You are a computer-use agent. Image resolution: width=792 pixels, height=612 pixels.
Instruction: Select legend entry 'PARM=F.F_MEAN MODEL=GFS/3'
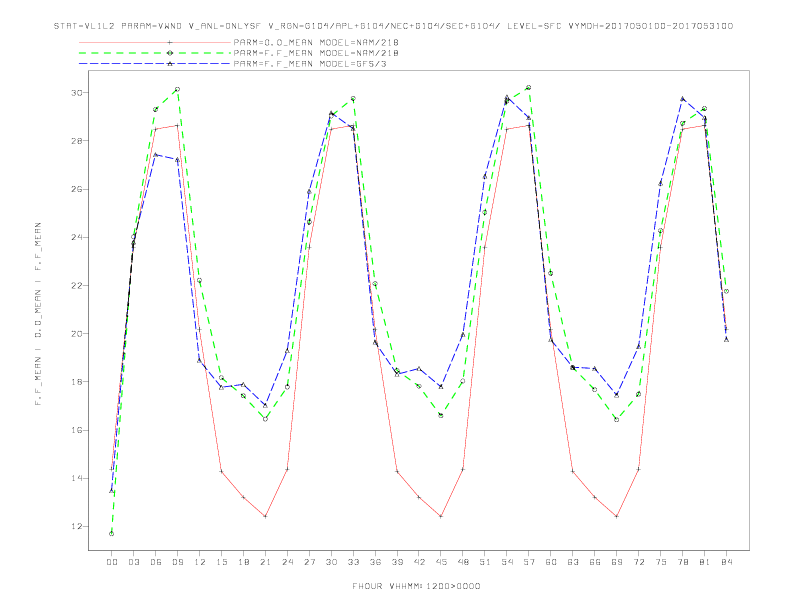click(310, 64)
